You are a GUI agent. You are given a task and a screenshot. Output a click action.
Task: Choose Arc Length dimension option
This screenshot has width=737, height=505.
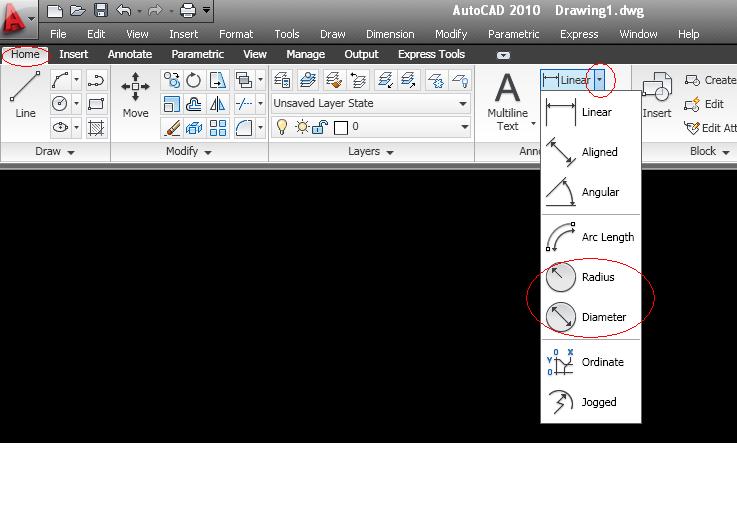click(x=591, y=237)
